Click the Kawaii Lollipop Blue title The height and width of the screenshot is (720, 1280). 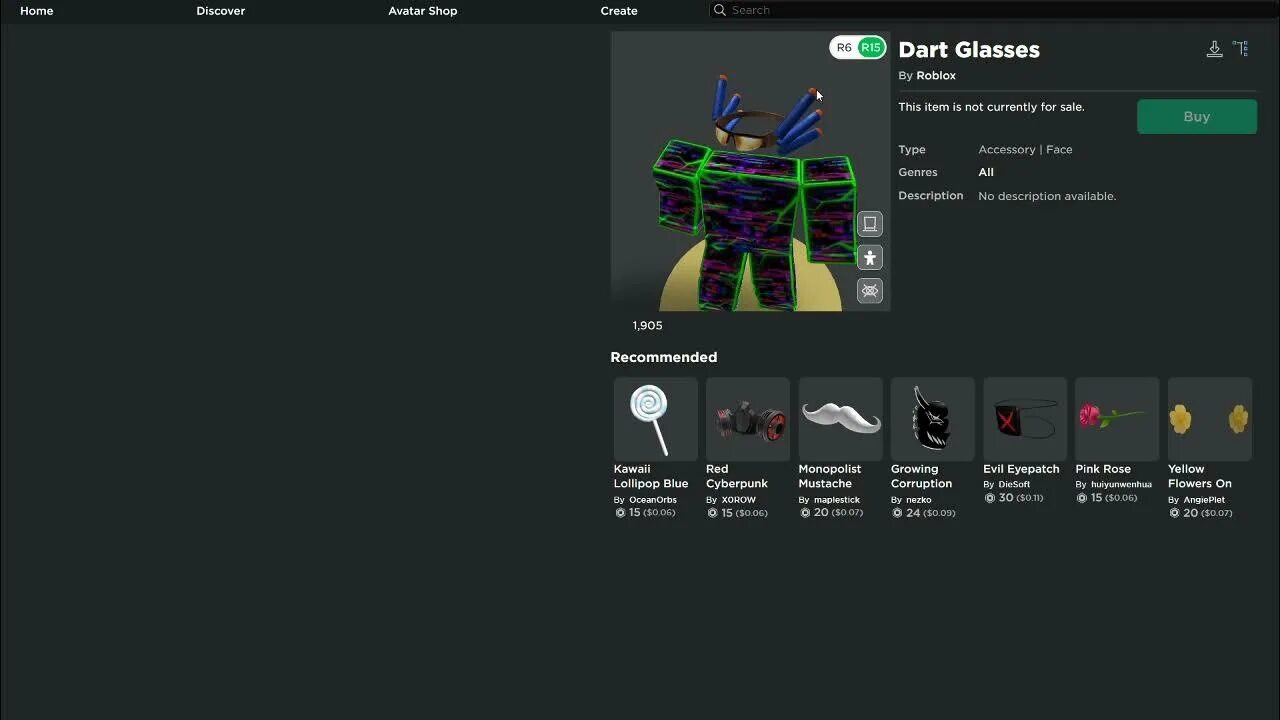point(651,476)
